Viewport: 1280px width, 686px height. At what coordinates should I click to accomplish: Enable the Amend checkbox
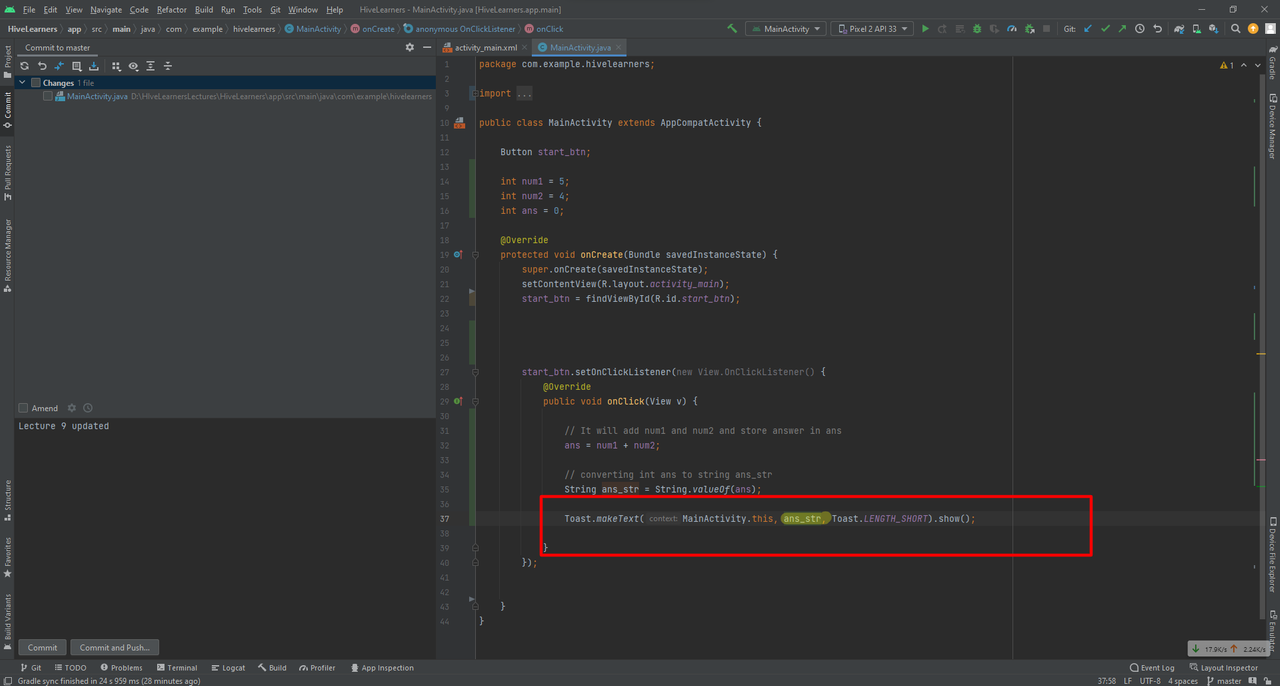coord(23,408)
